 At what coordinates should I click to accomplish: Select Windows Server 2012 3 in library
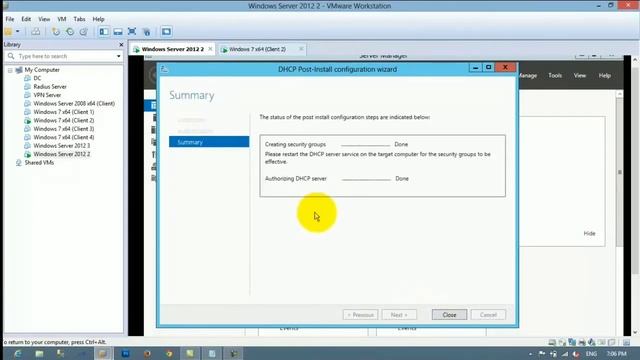click(x=62, y=146)
